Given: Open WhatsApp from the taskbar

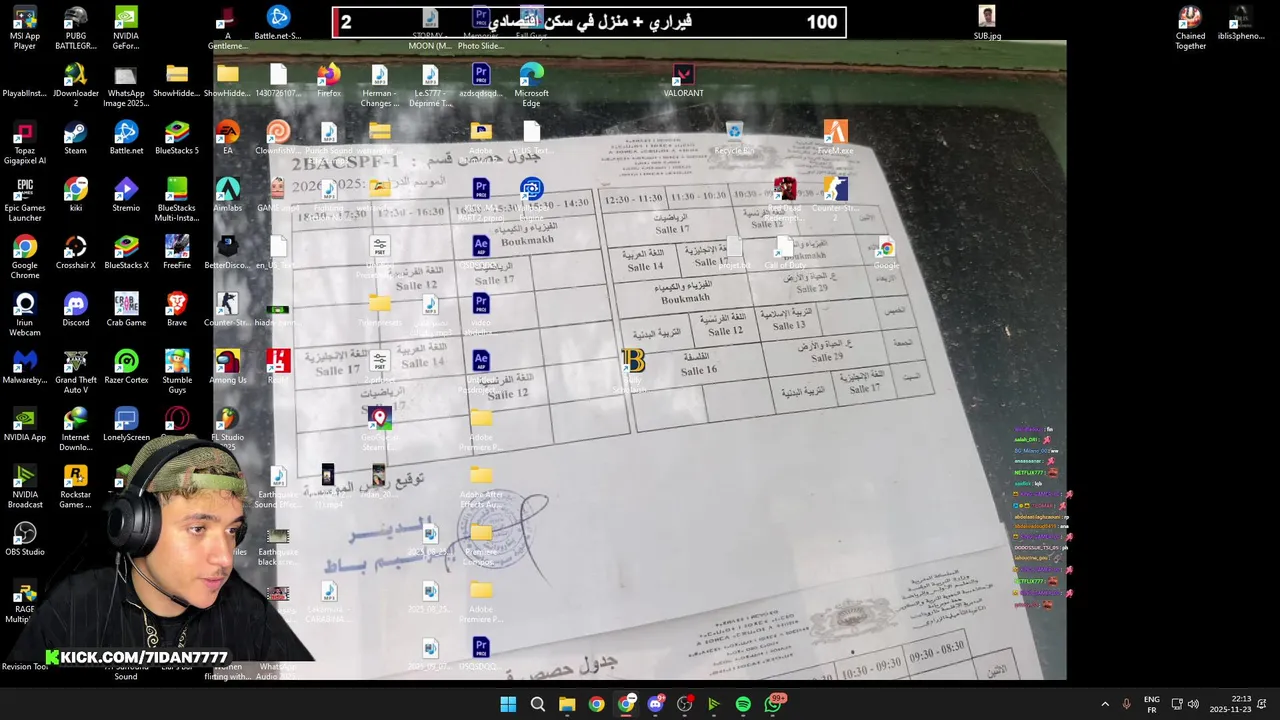Looking at the screenshot, I should (x=773, y=704).
